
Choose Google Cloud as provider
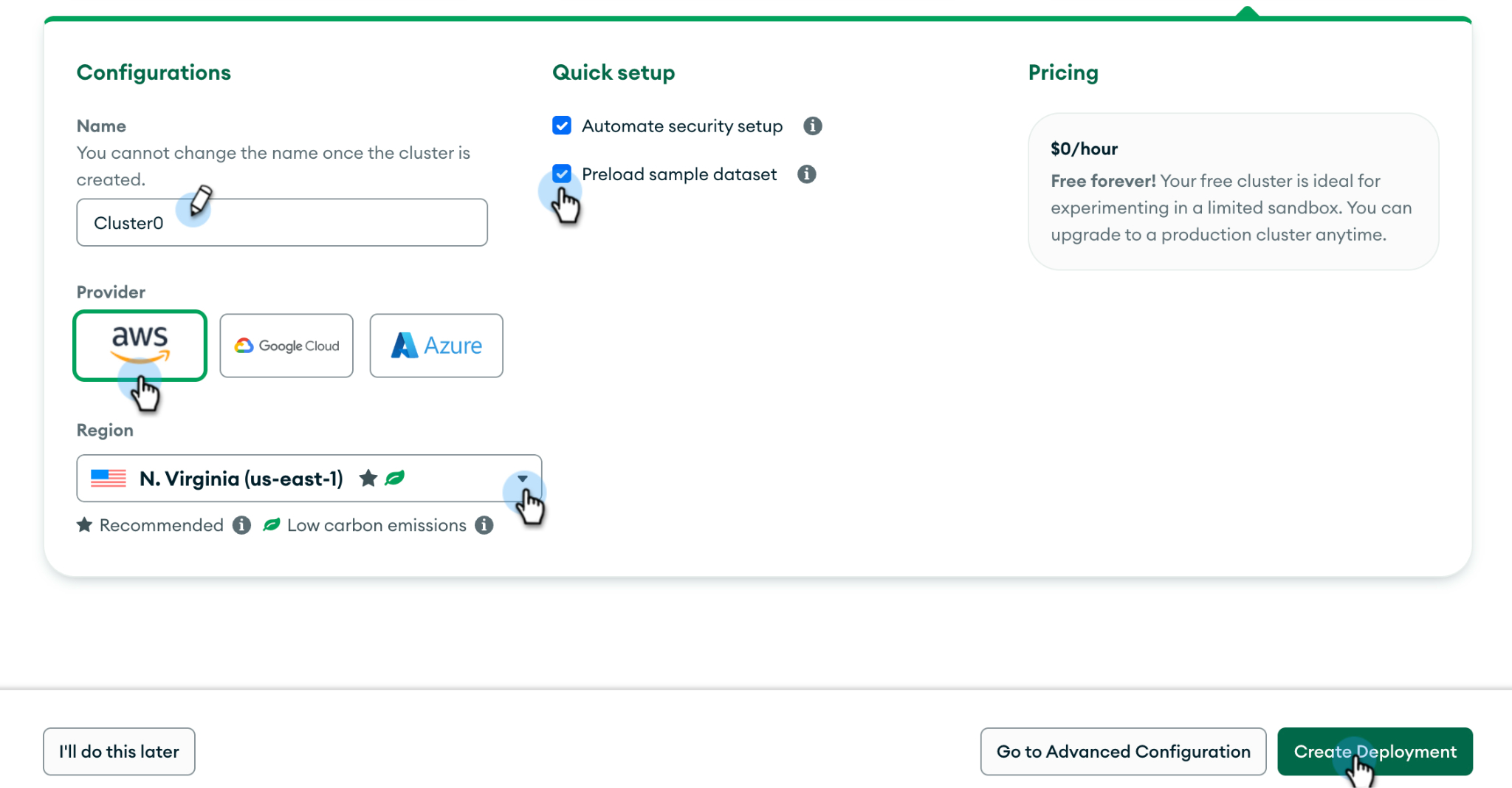pyautogui.click(x=286, y=346)
